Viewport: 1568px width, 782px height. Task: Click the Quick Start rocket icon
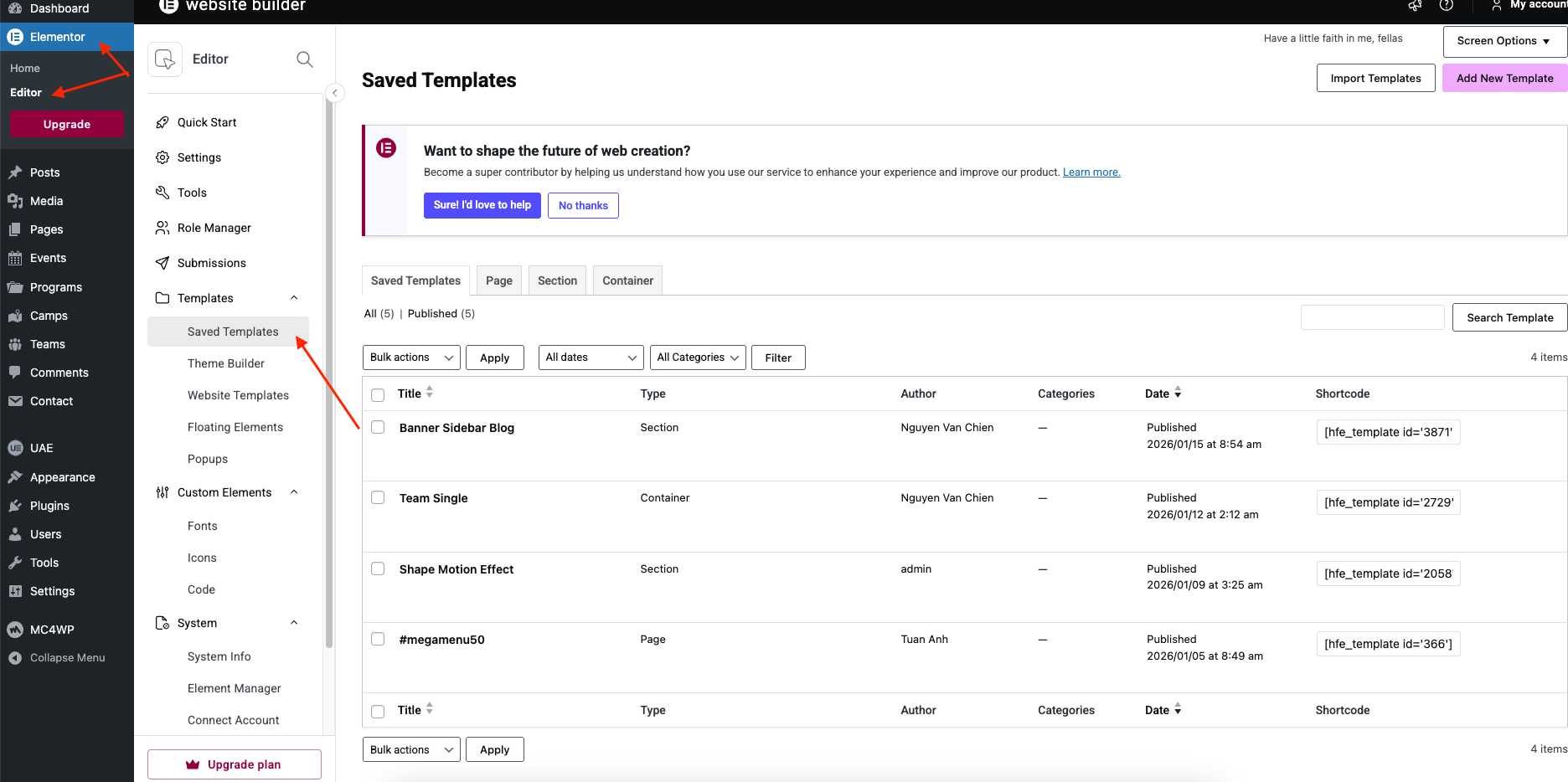(162, 123)
